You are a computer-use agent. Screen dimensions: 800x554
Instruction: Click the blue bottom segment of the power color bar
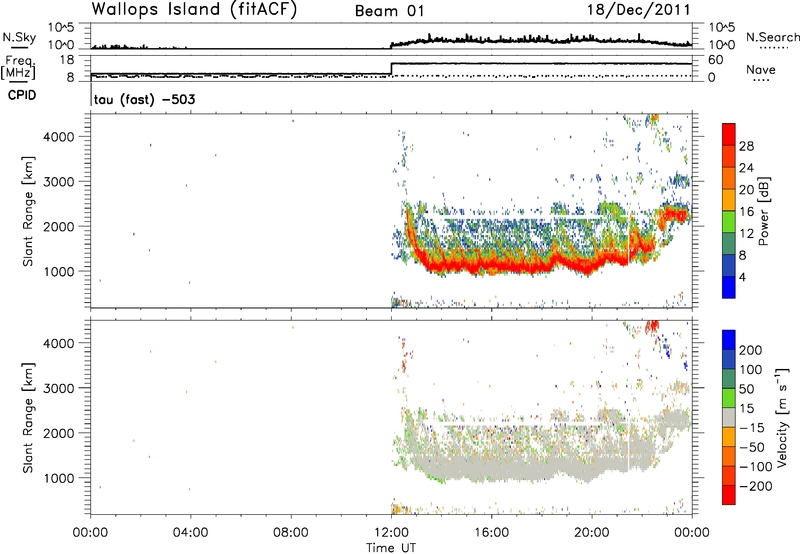point(729,287)
